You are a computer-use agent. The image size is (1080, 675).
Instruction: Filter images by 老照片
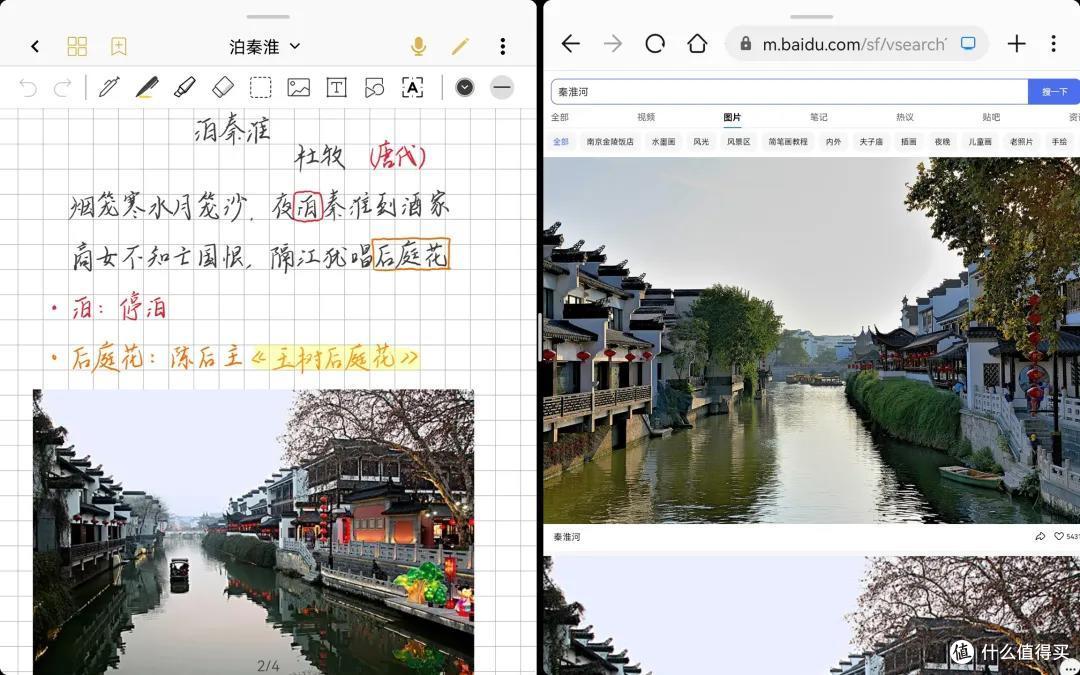point(1021,142)
